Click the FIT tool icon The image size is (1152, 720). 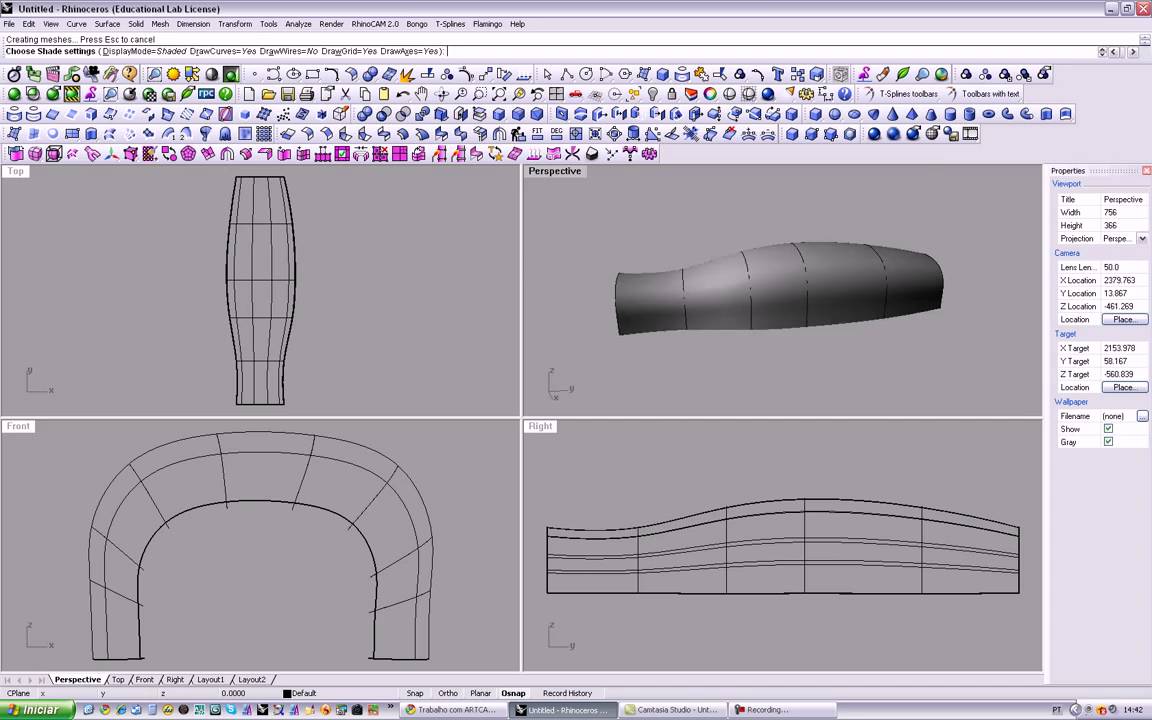click(x=537, y=134)
